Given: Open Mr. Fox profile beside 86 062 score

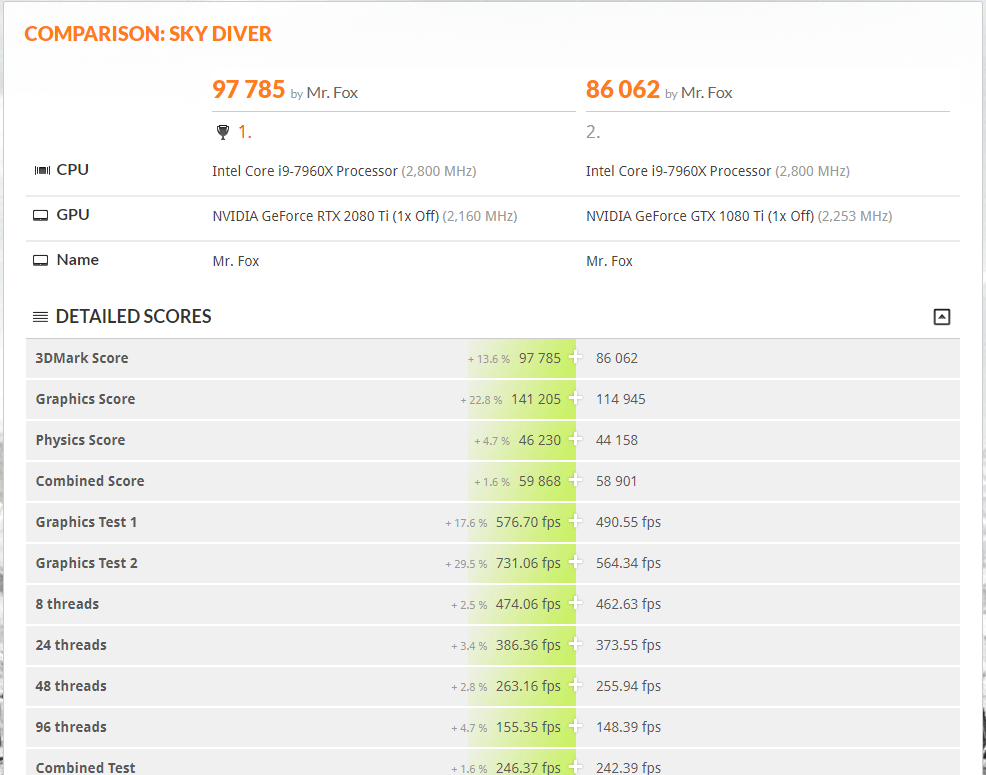Looking at the screenshot, I should [x=706, y=93].
